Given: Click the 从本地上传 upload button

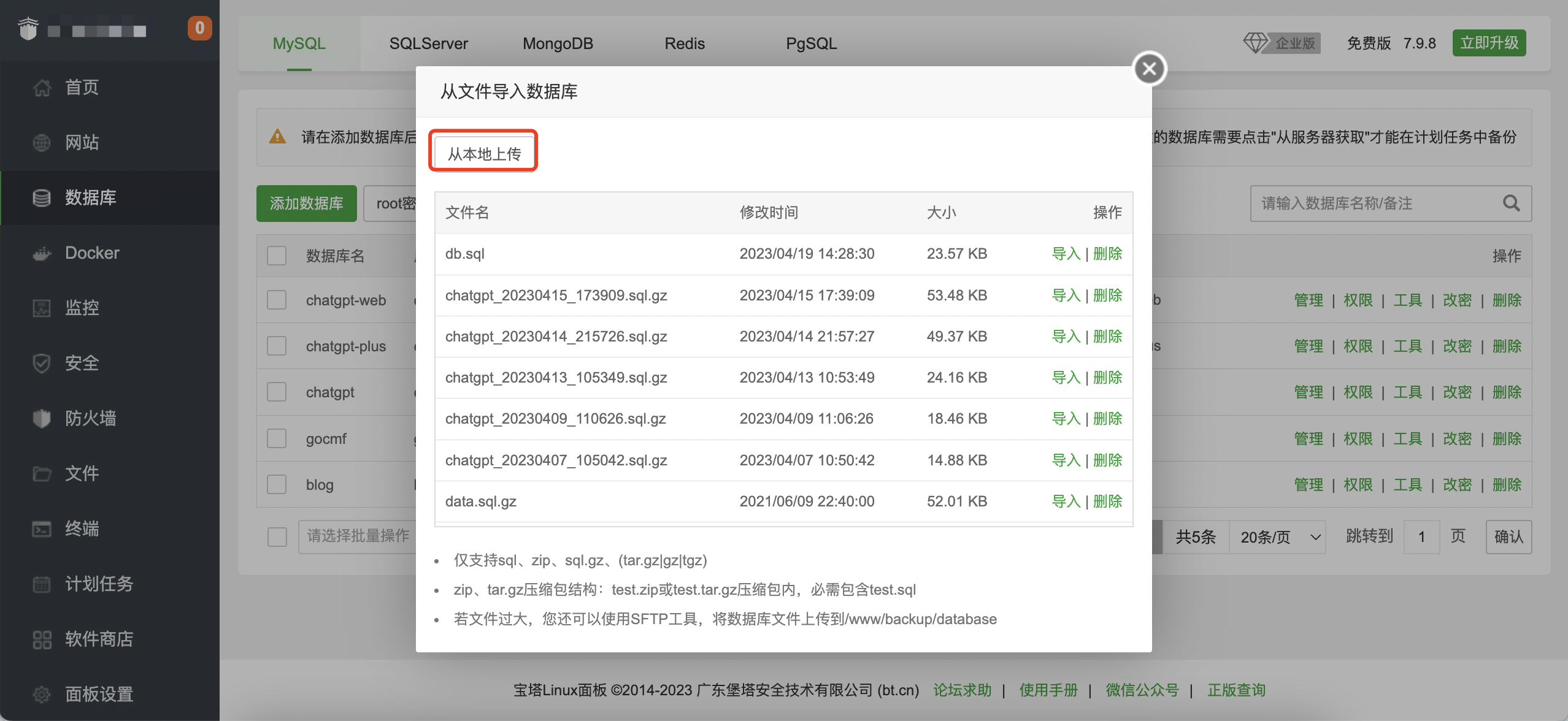Looking at the screenshot, I should pos(484,153).
